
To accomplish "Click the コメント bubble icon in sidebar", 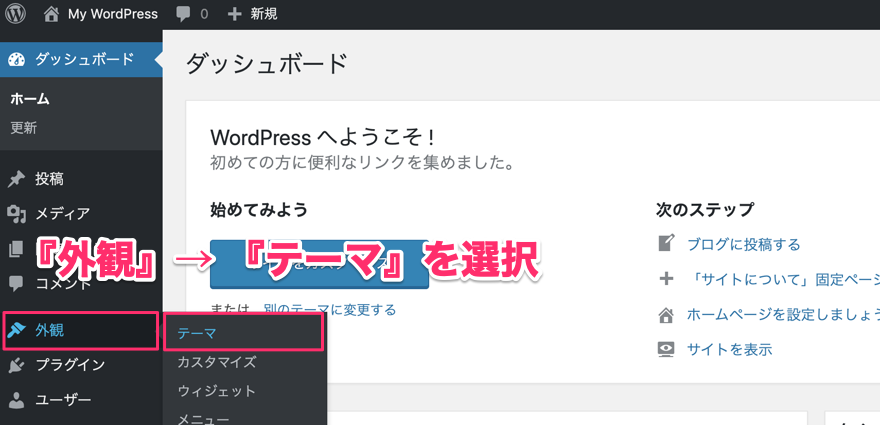I will coord(17,284).
